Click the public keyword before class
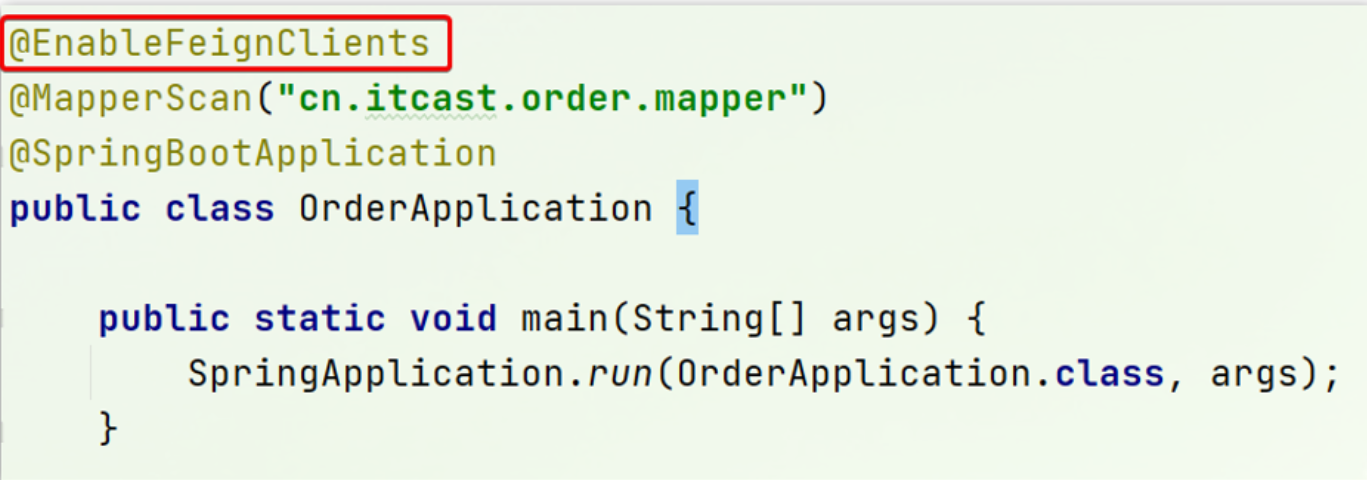This screenshot has width=1367, height=480. [75, 209]
